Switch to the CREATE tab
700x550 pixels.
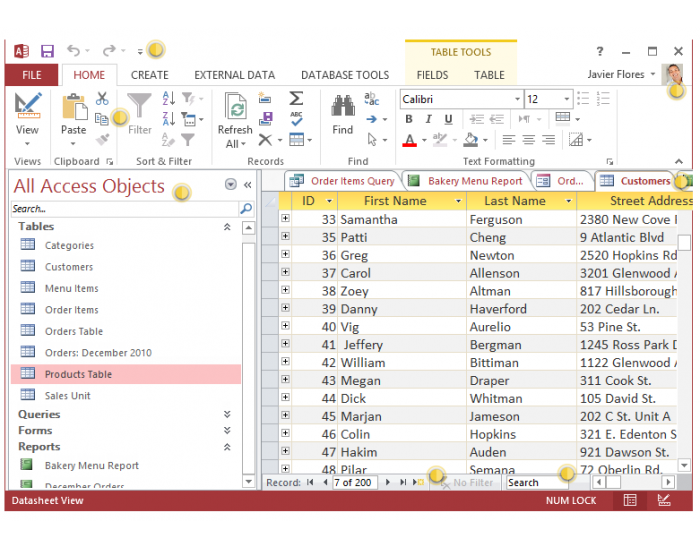click(150, 75)
